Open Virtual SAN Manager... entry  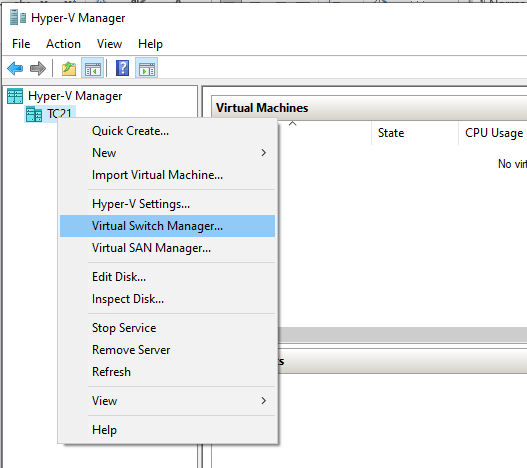(167, 248)
